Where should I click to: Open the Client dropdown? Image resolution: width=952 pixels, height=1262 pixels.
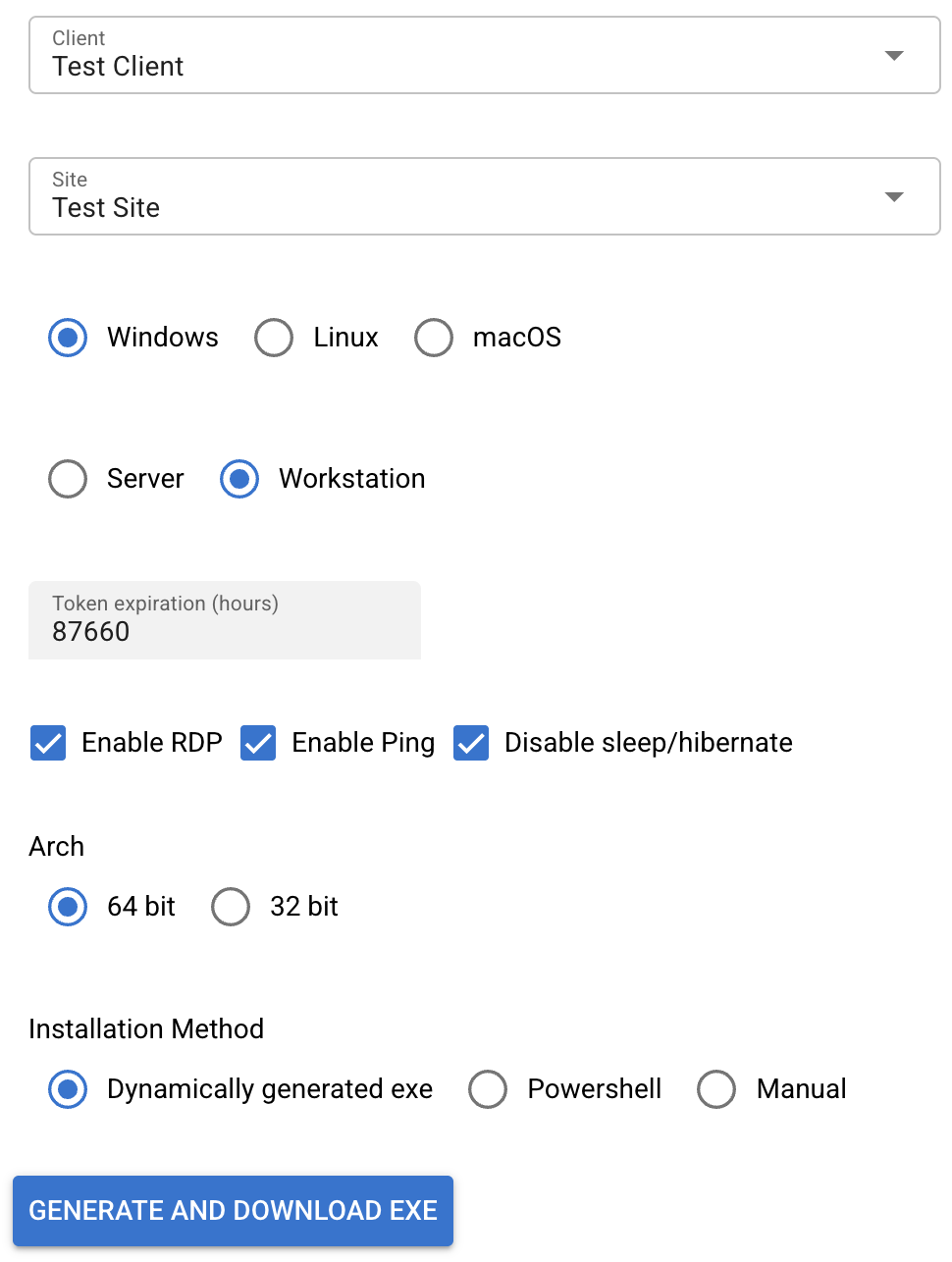[x=484, y=56]
